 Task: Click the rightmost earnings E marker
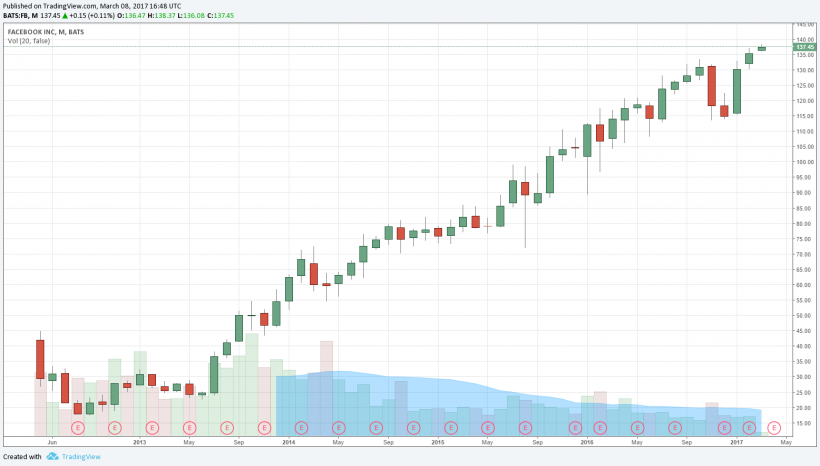(x=774, y=428)
